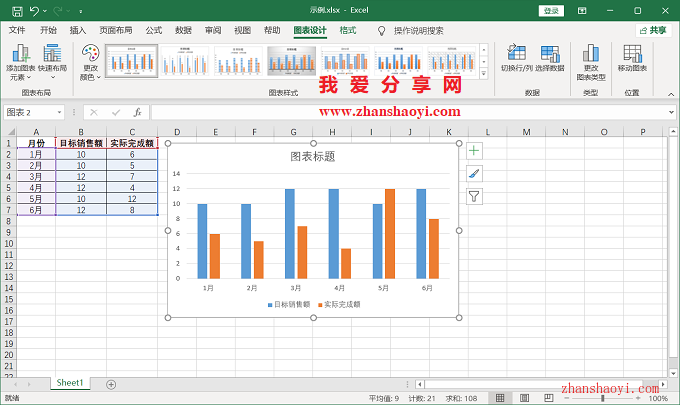Click the orange bar for 5月
Viewport: 680px width, 405px height.
(x=390, y=234)
